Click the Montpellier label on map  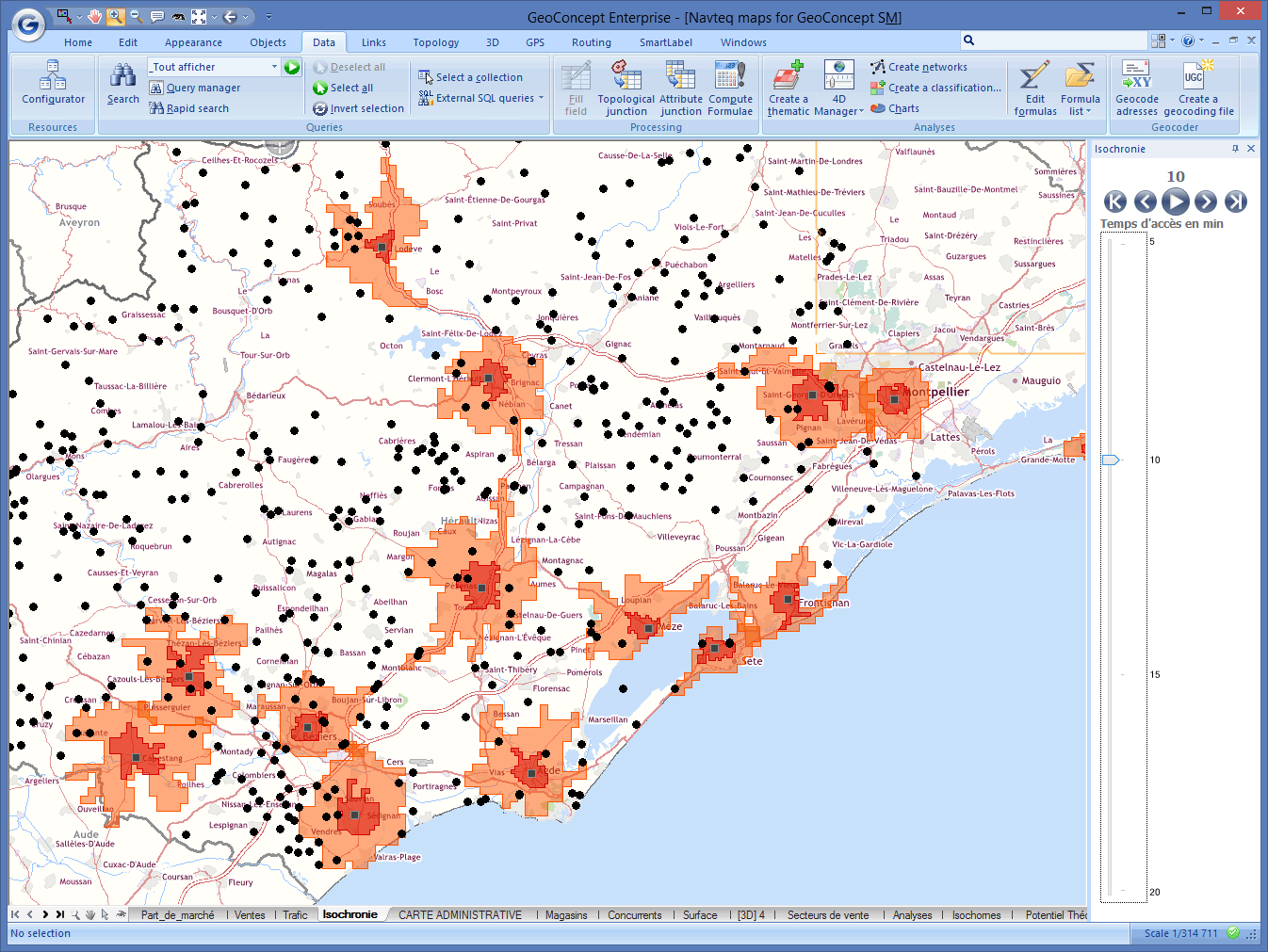(935, 392)
